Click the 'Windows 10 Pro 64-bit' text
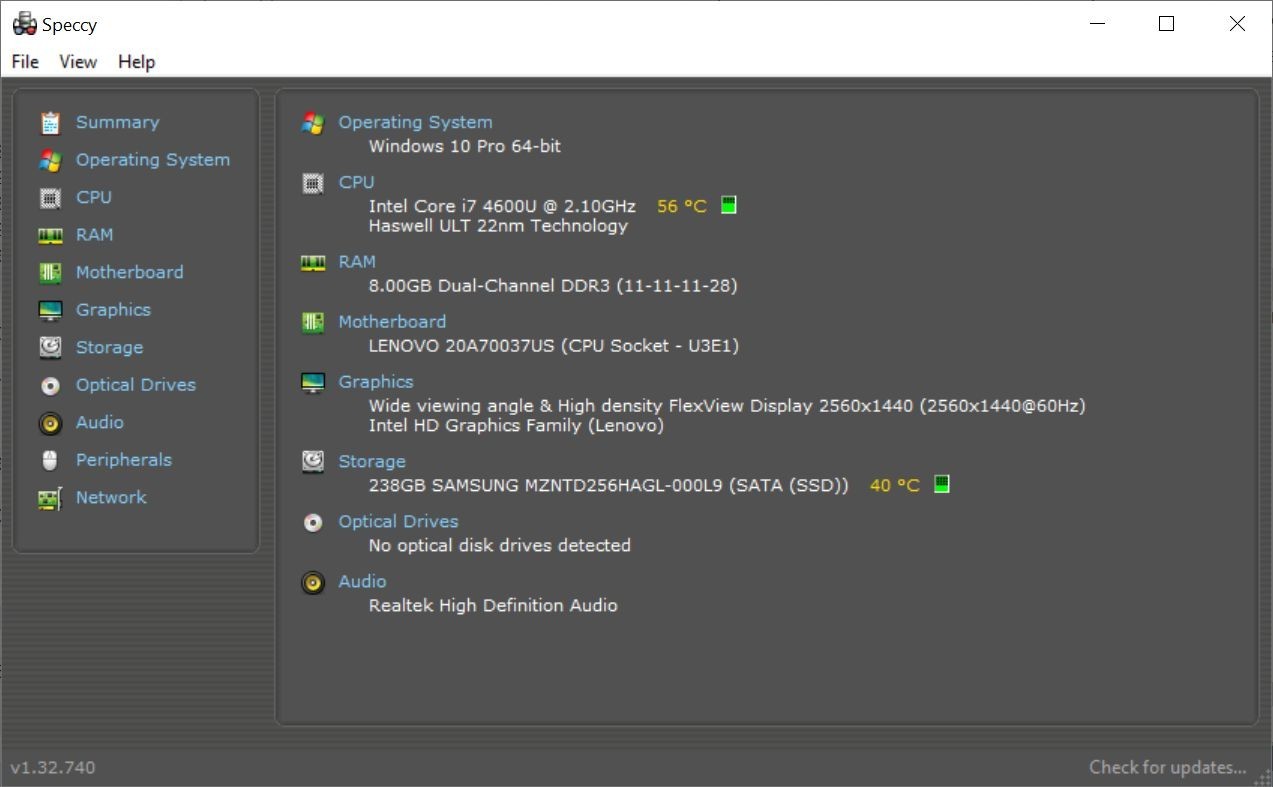Screen dimensions: 1273x787 [x=465, y=146]
